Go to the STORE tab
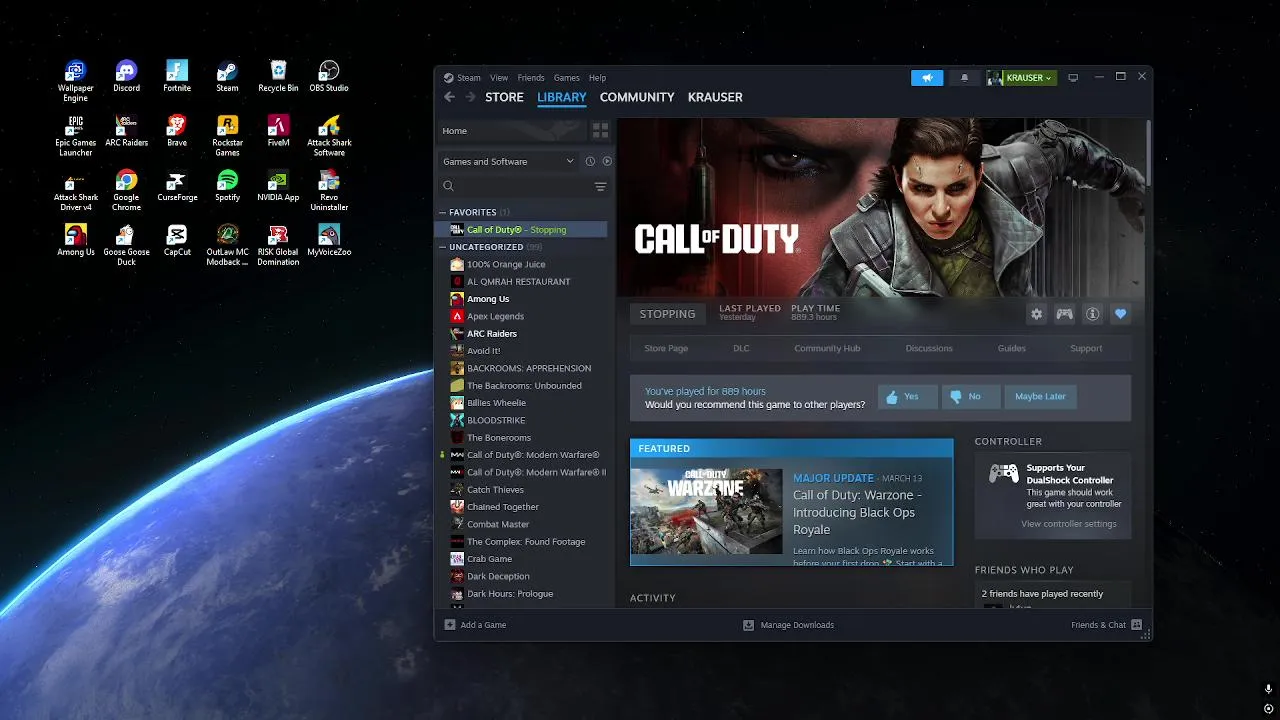Viewport: 1280px width, 720px height. point(504,97)
